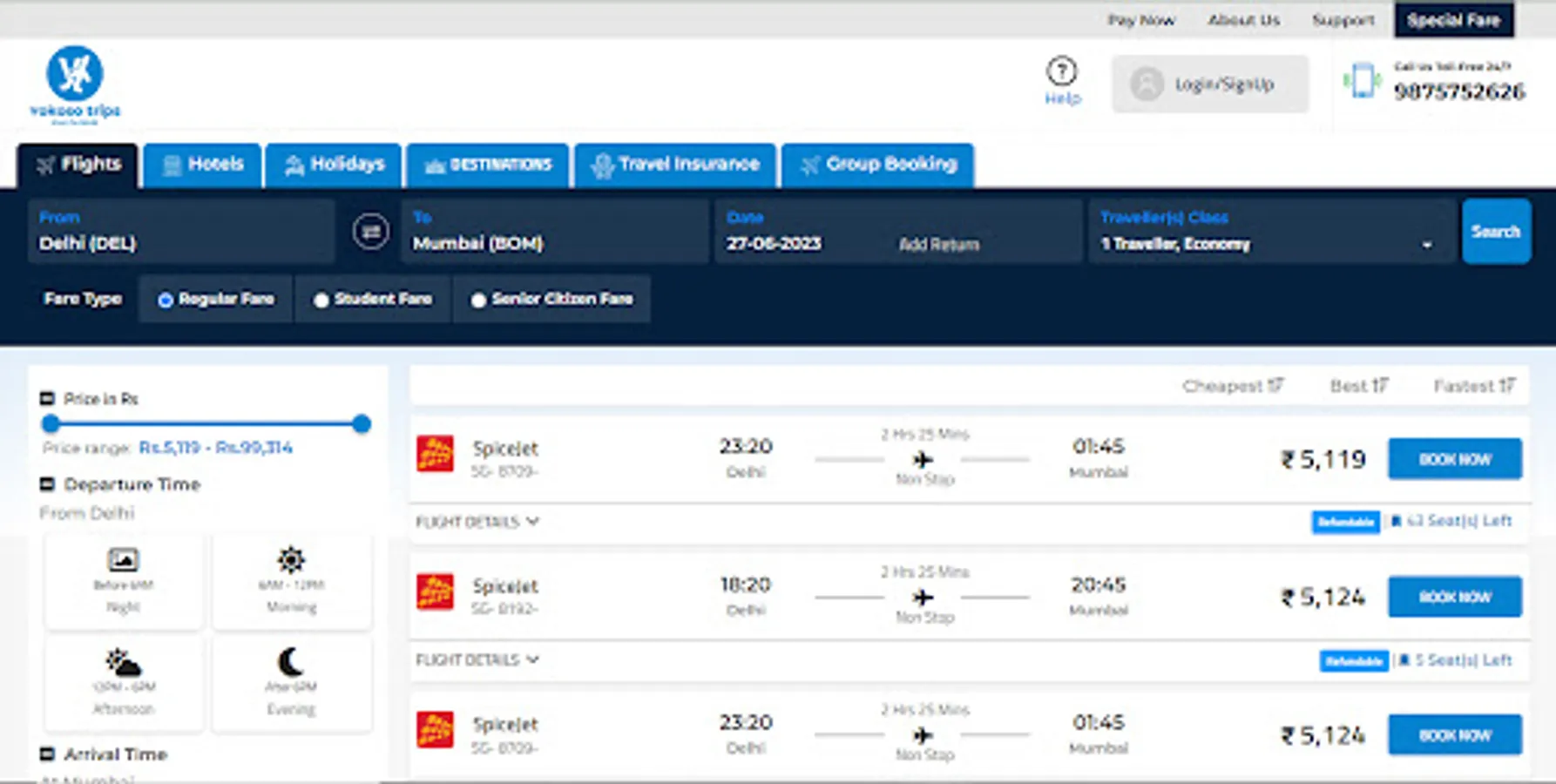The image size is (1556, 784).
Task: Click the Yokooo Trips logo
Action: click(x=75, y=84)
